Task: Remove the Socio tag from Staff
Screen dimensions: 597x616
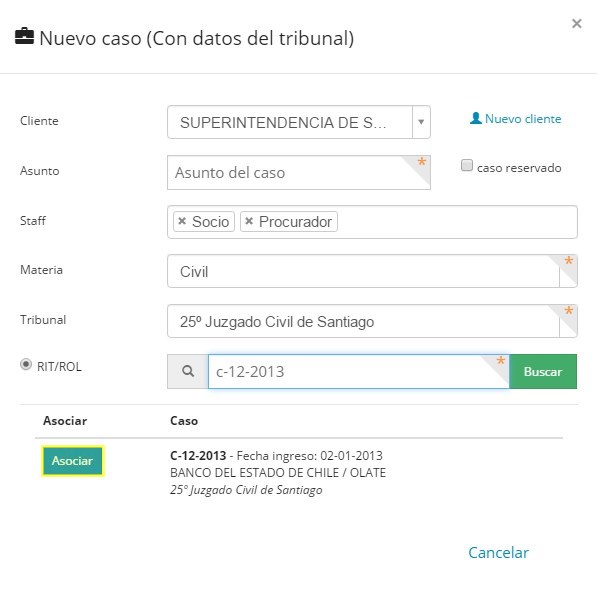Action: (181, 221)
